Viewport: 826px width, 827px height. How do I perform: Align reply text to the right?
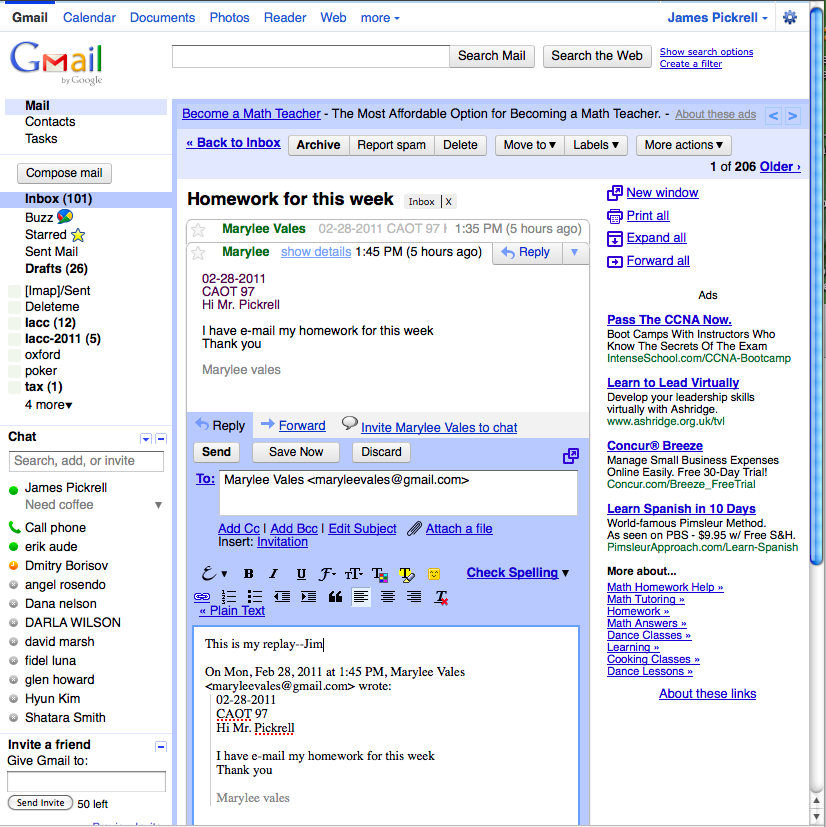pyautogui.click(x=414, y=597)
